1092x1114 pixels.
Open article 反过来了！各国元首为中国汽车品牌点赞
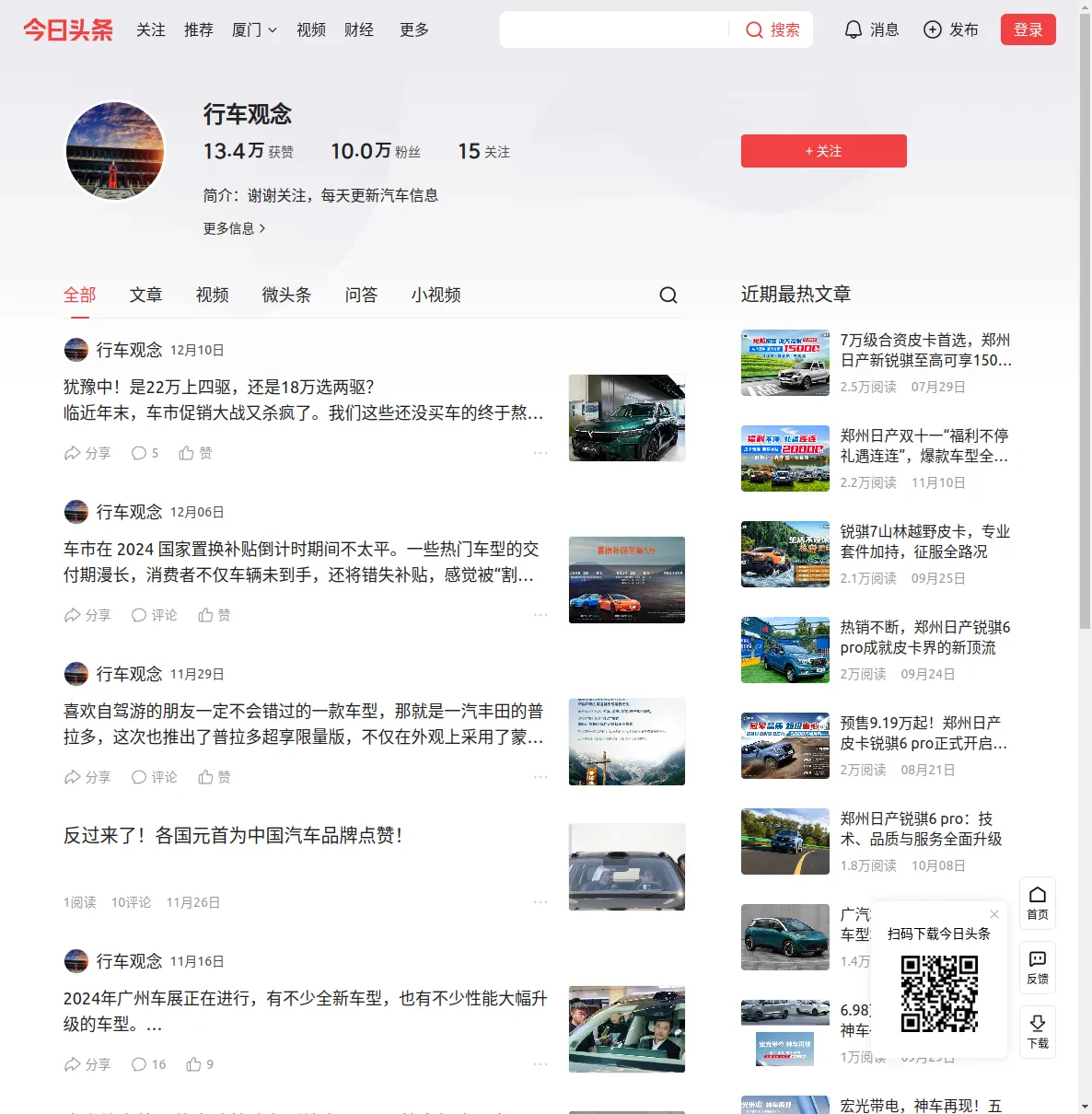tap(234, 836)
